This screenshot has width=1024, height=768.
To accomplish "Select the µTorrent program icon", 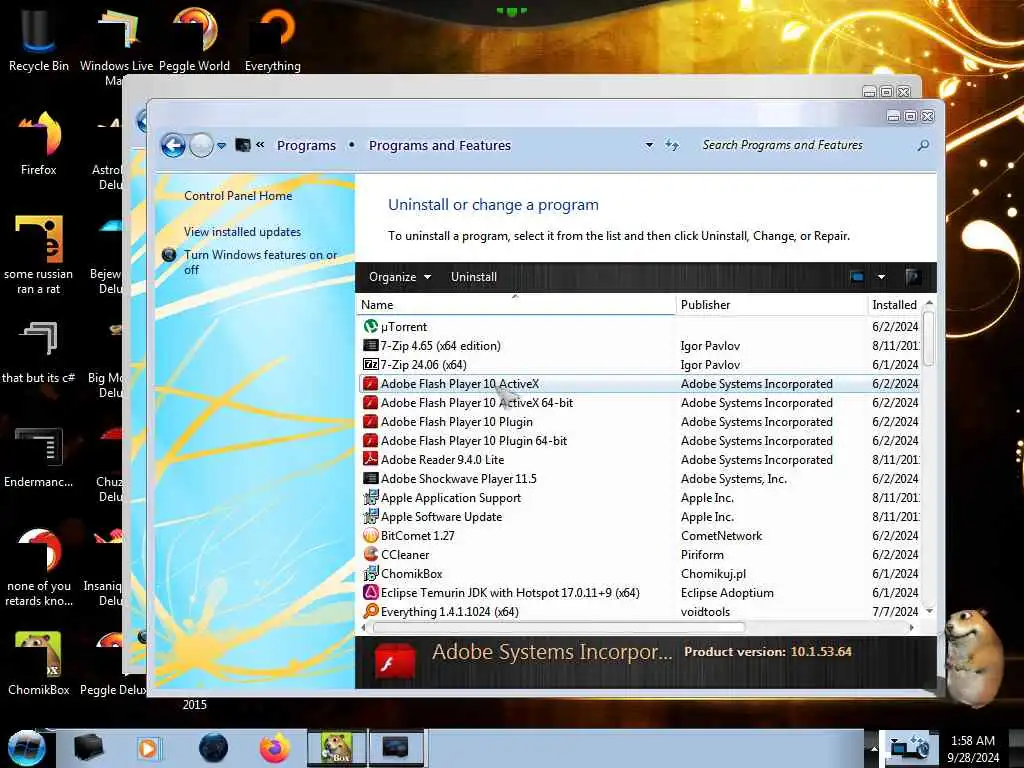I will coord(370,327).
